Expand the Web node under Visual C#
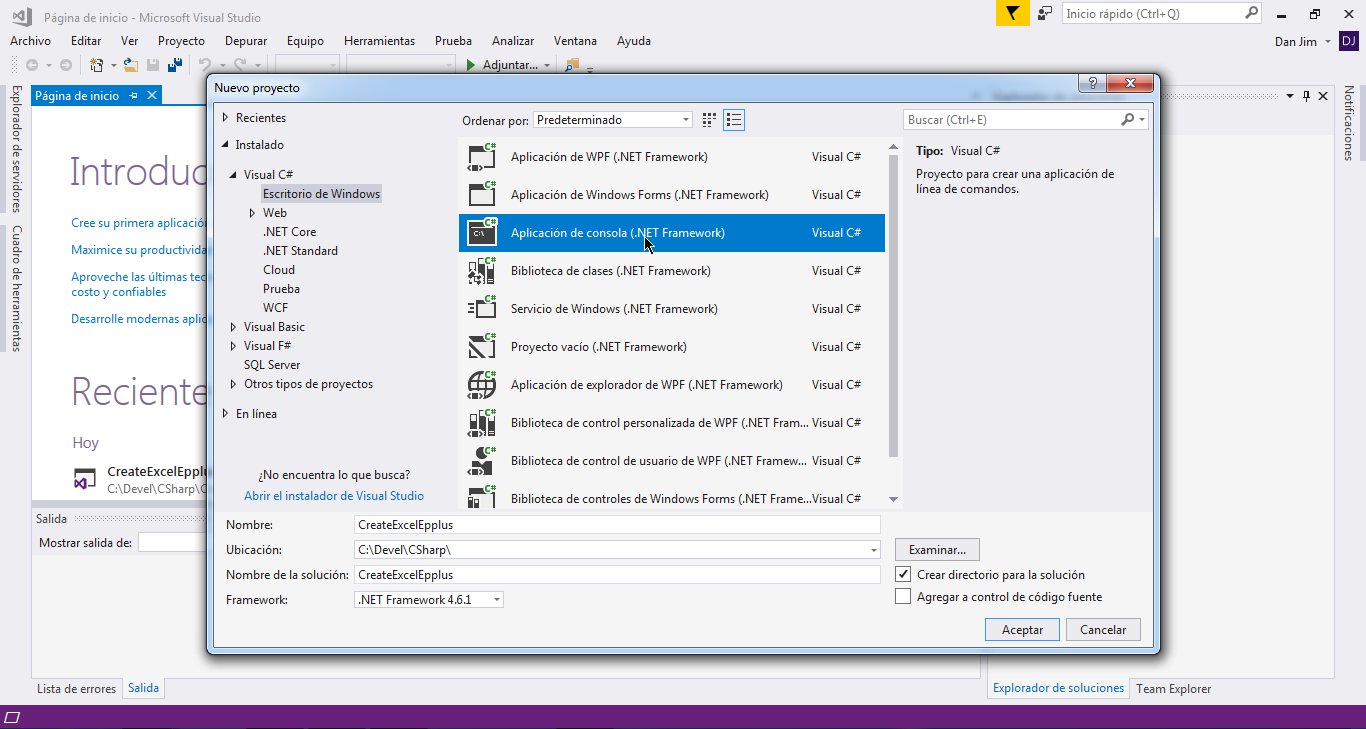 [x=253, y=213]
